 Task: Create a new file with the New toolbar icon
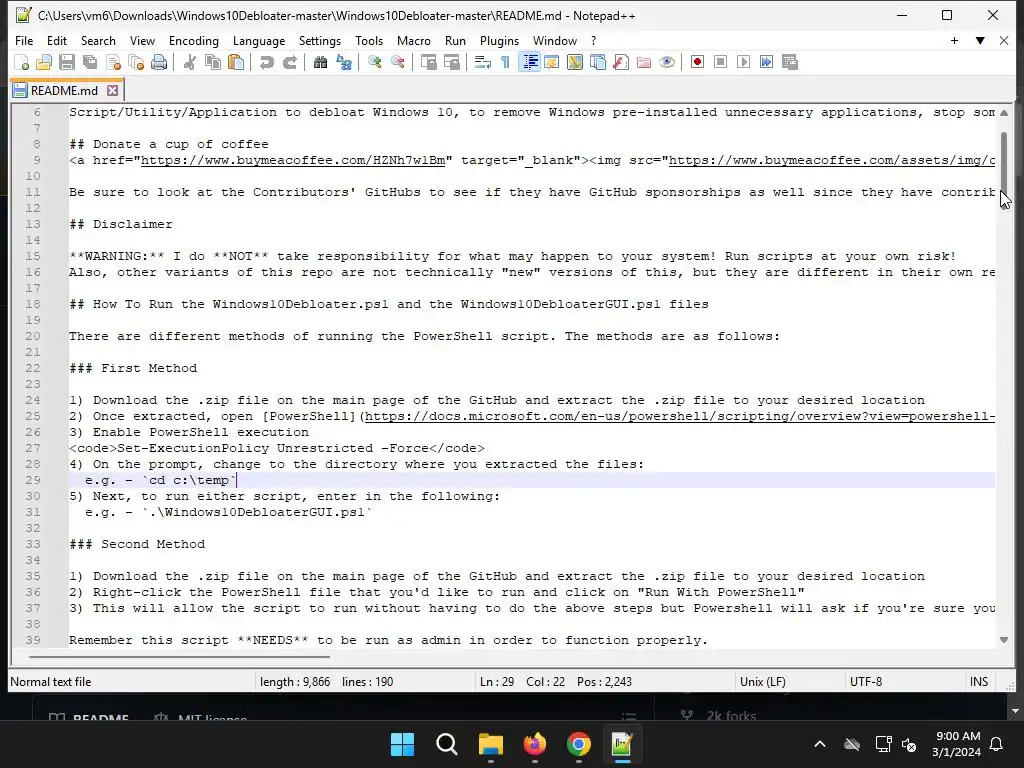click(22, 62)
